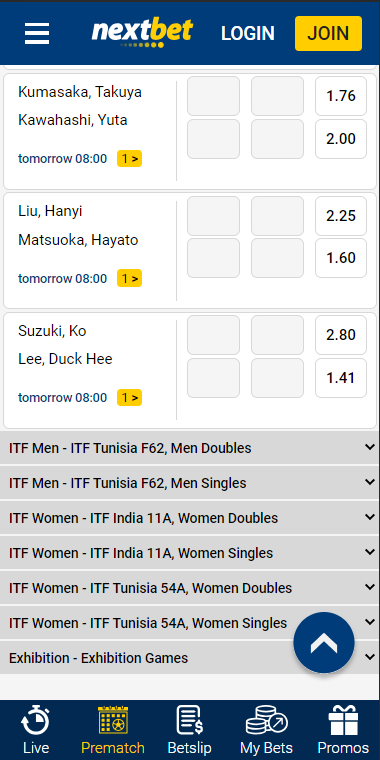Expand ITF India 11A Women Singles

(x=190, y=553)
